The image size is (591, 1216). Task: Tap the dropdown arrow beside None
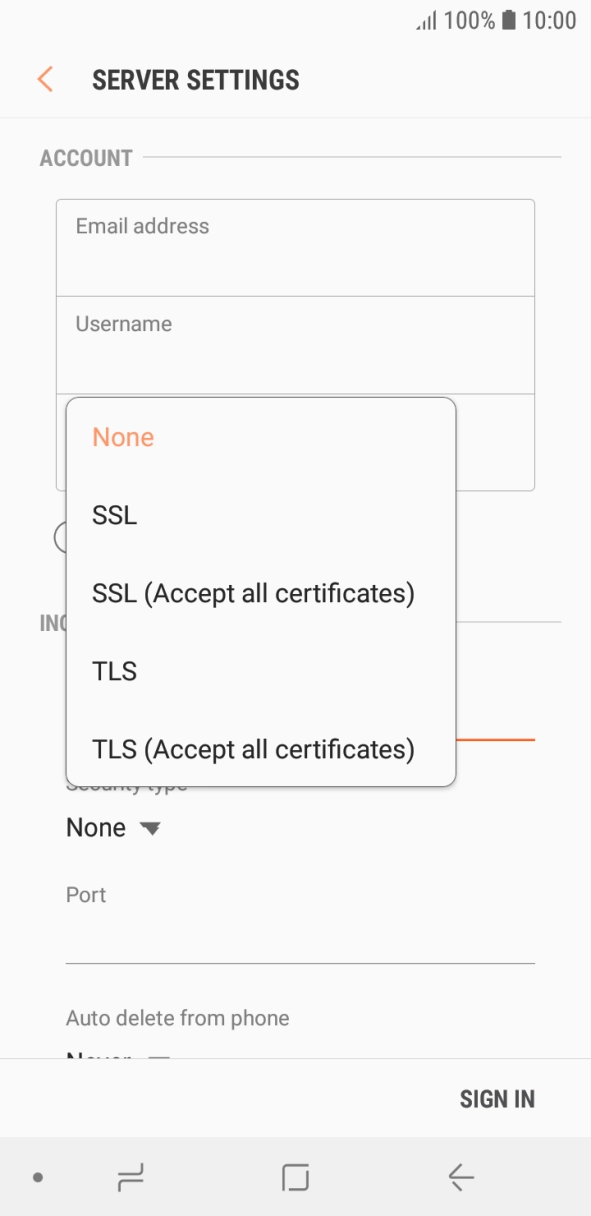(x=150, y=829)
